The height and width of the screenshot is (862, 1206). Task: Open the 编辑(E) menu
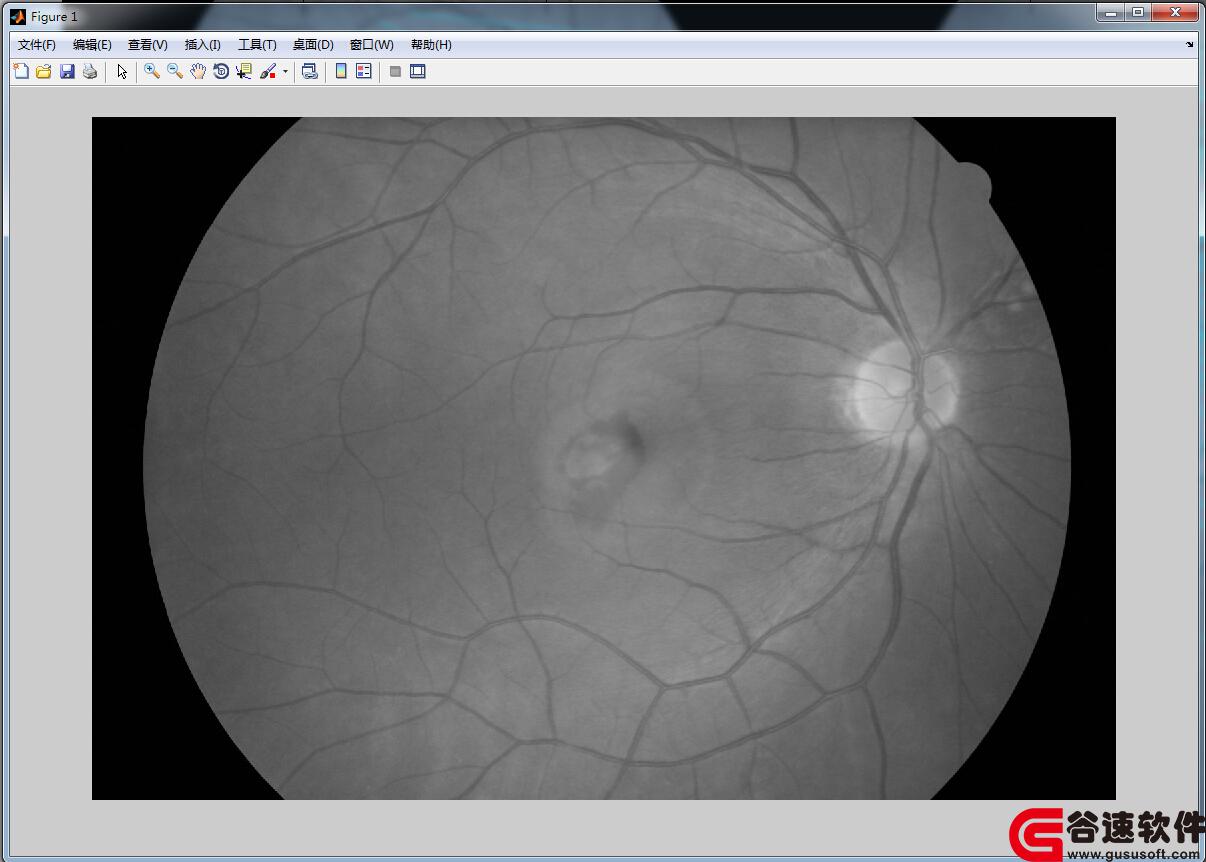[x=92, y=45]
